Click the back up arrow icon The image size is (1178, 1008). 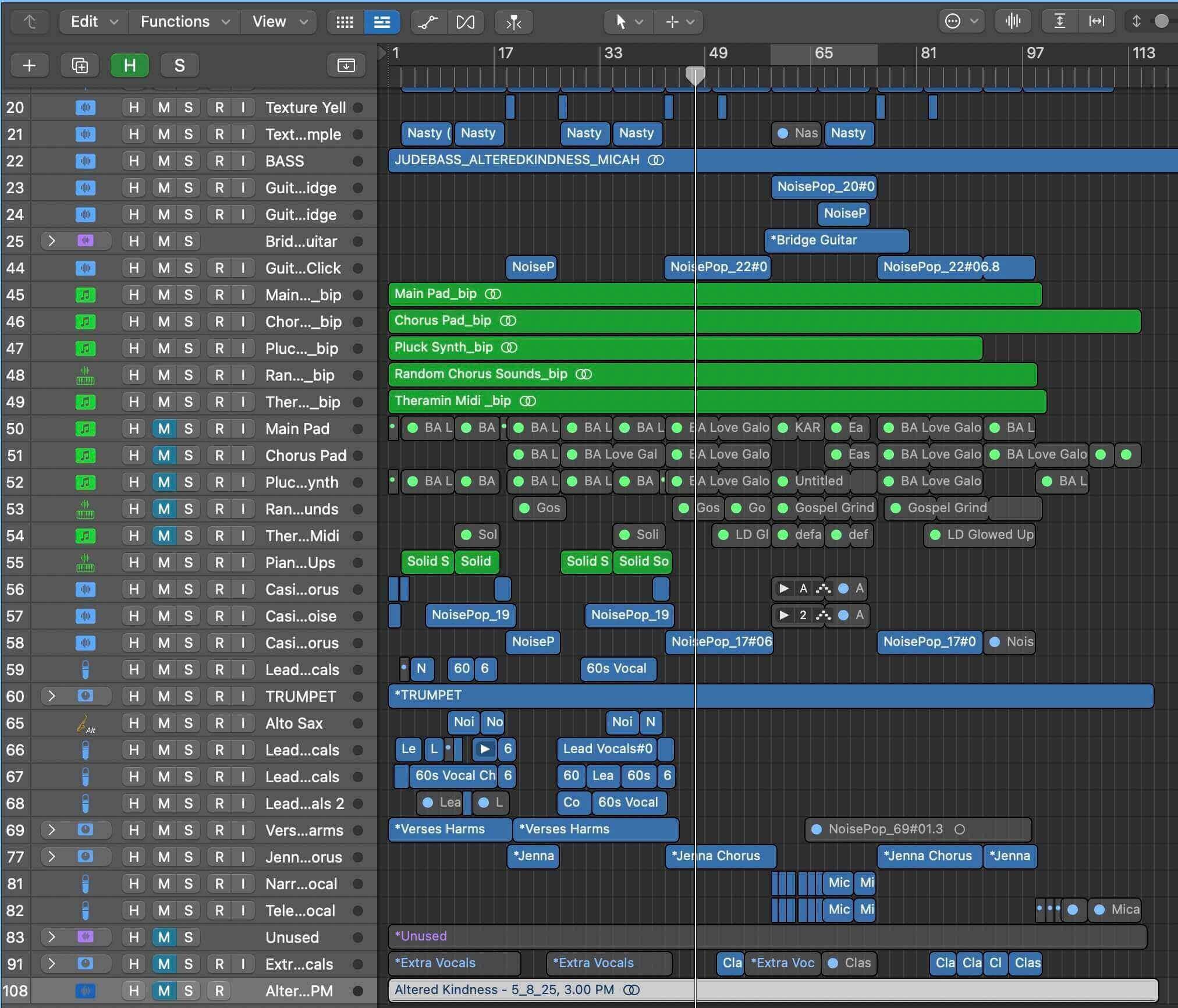30,22
